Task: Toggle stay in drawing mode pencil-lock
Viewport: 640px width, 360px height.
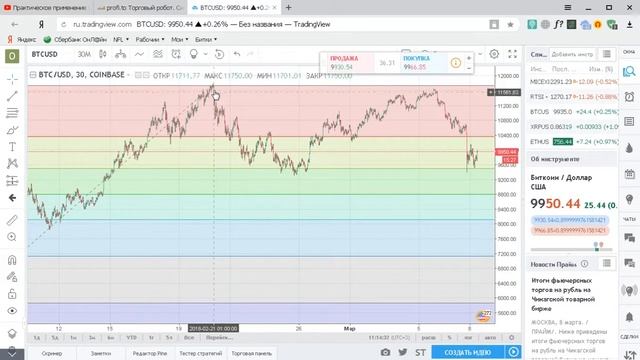Action: tap(12, 277)
